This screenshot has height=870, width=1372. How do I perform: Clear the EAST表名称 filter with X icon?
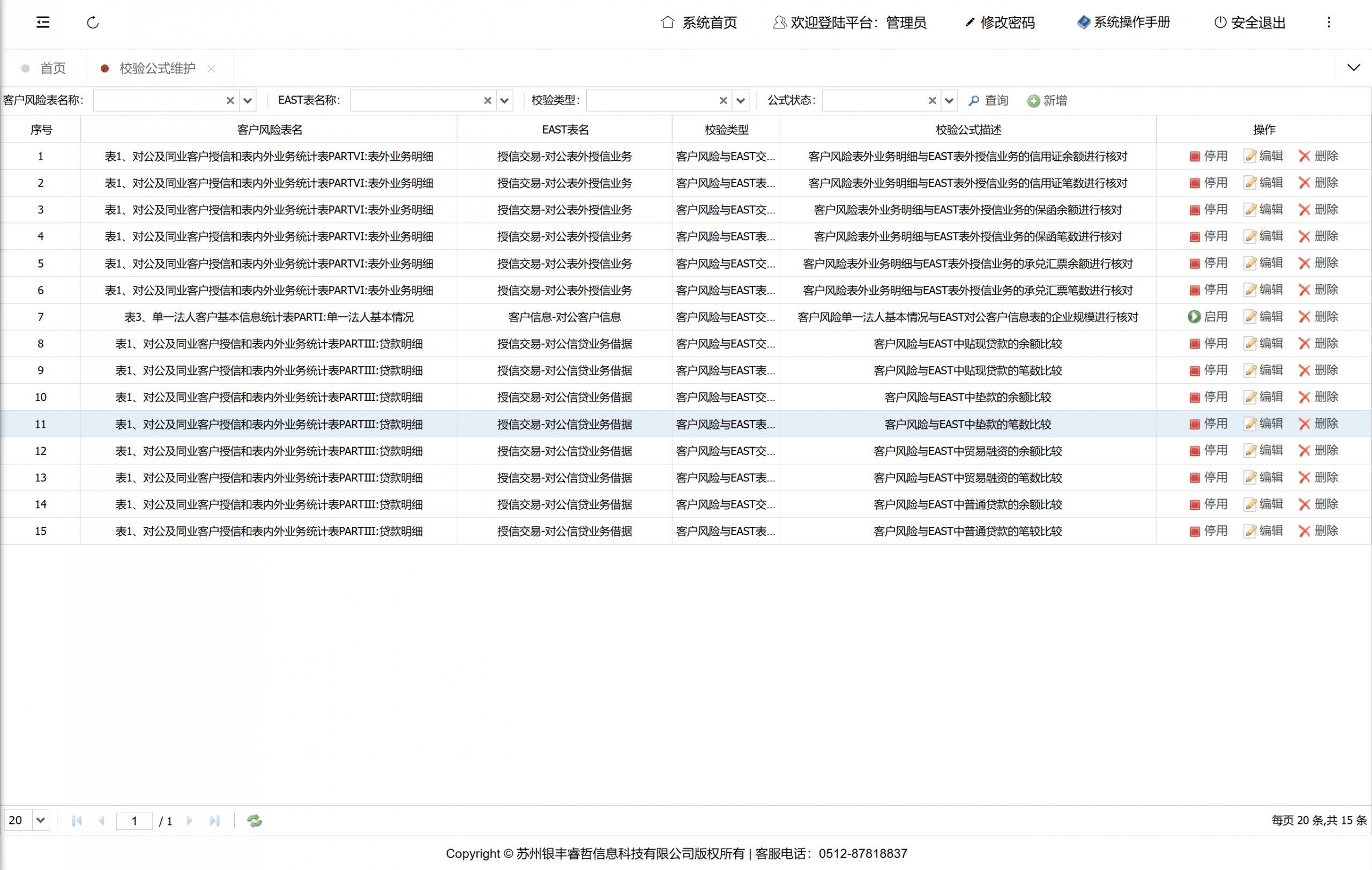click(487, 100)
